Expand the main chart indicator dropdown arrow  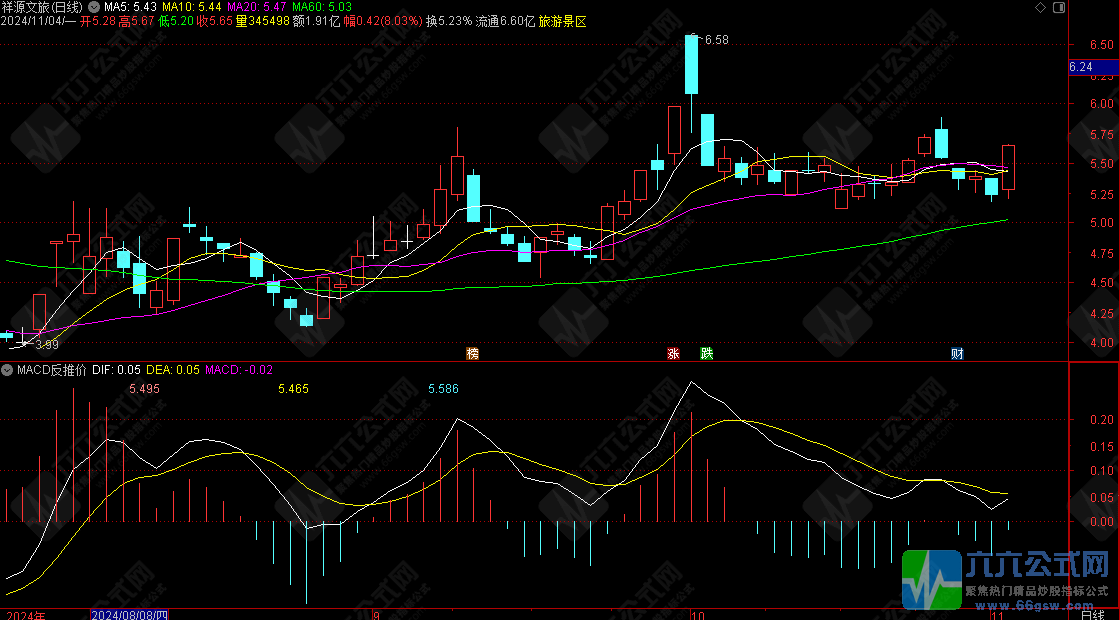coord(96,7)
